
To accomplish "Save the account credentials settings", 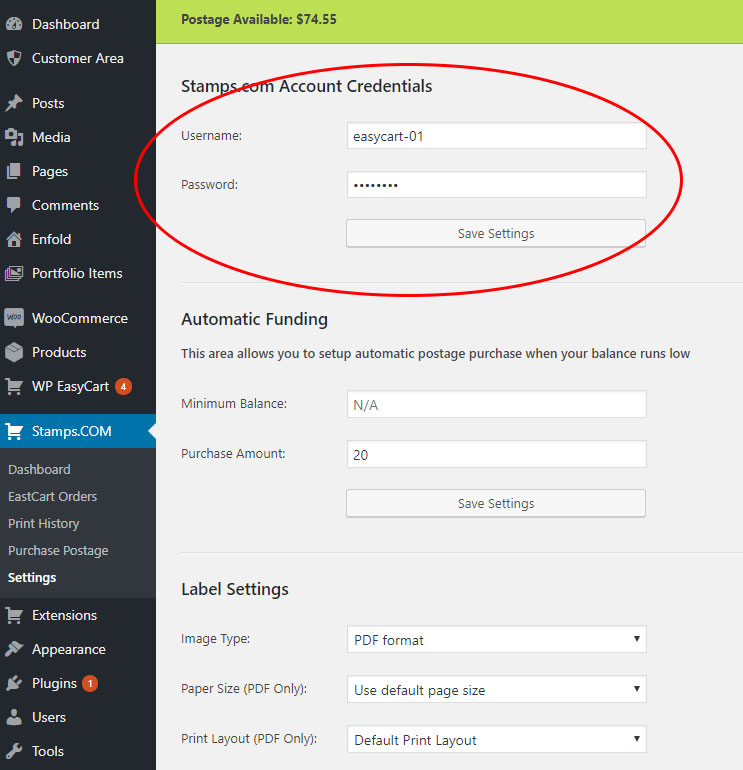I will tap(496, 233).
